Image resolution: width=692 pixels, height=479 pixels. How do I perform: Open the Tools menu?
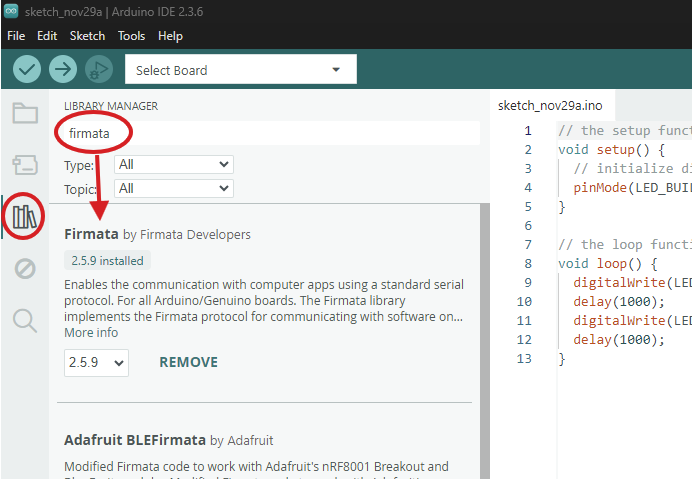(x=131, y=36)
